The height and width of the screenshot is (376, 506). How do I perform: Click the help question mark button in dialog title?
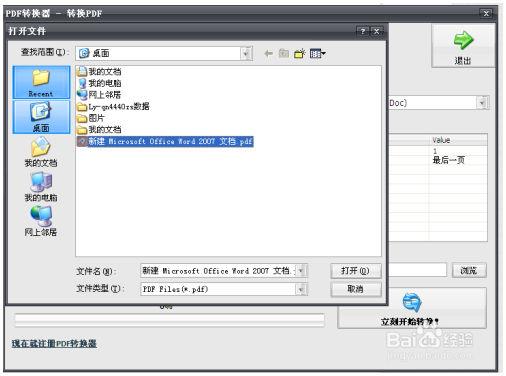[363, 31]
